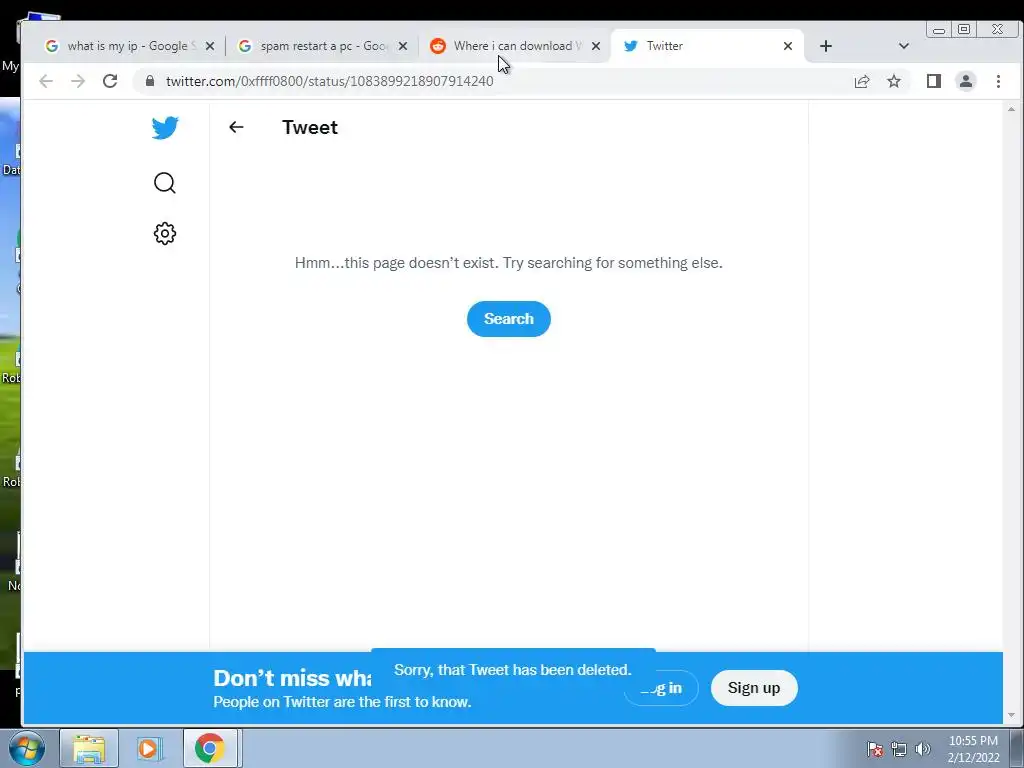Image resolution: width=1024 pixels, height=768 pixels.
Task: Expand the tab search chevron
Action: (x=903, y=46)
